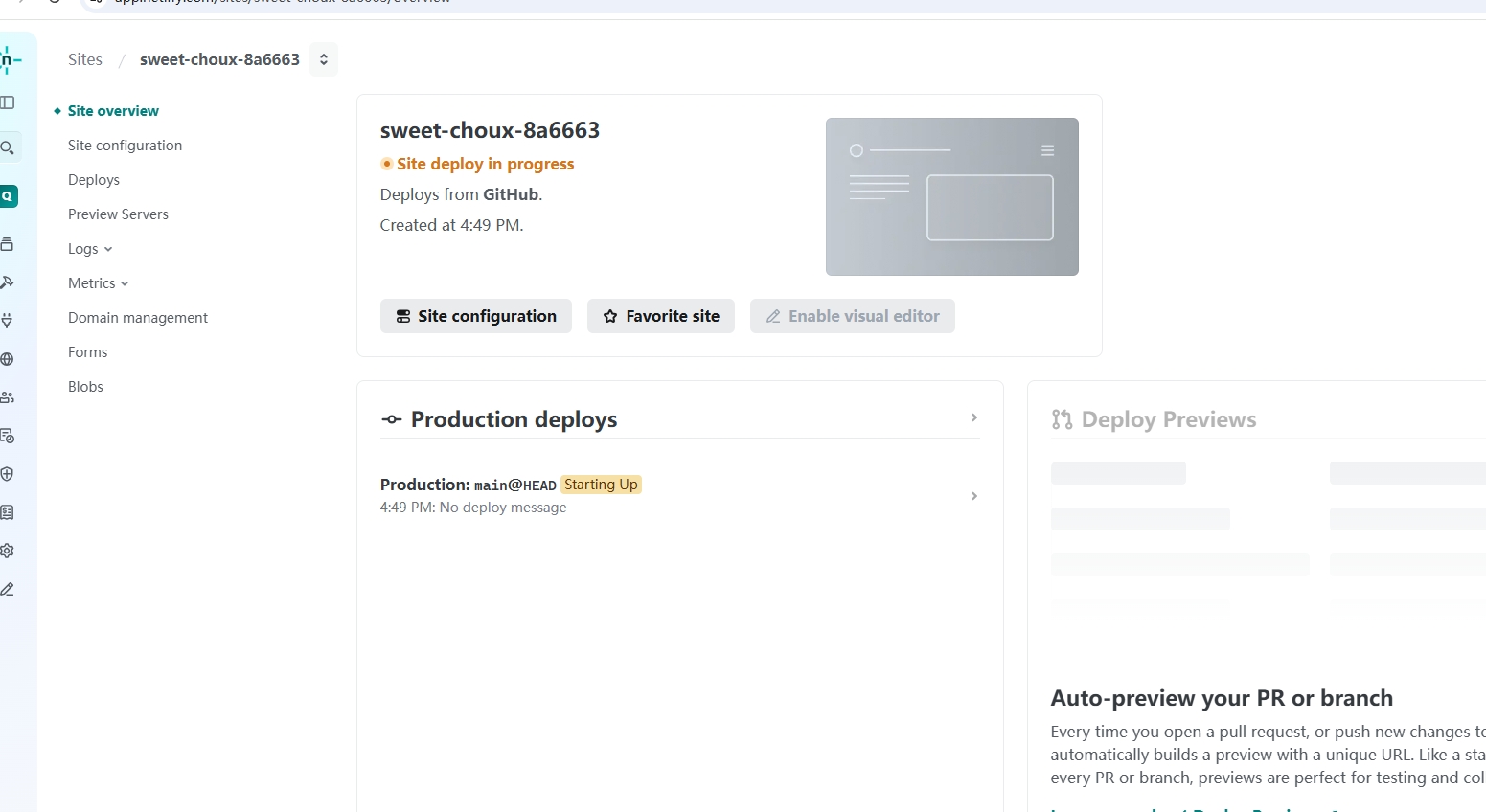The height and width of the screenshot is (812, 1486).
Task: Open Site configuration in the side menu
Action: (x=125, y=146)
